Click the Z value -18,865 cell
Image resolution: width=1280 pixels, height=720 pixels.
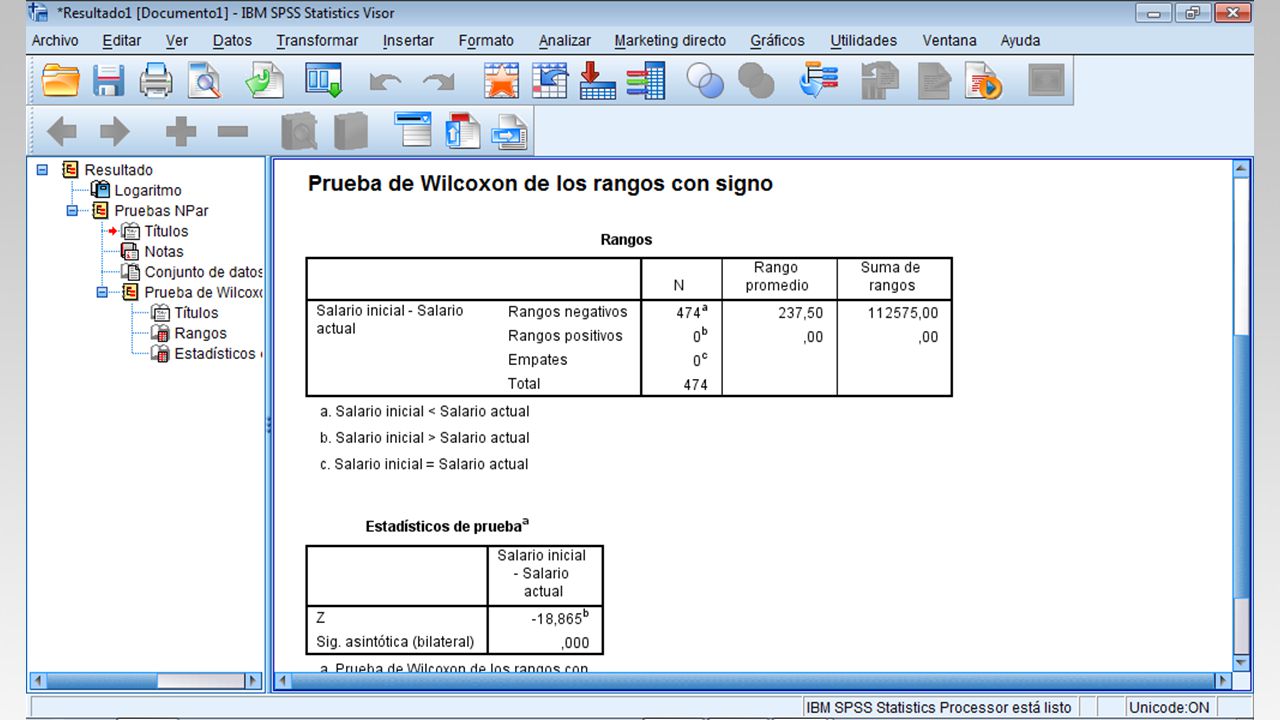[545, 619]
